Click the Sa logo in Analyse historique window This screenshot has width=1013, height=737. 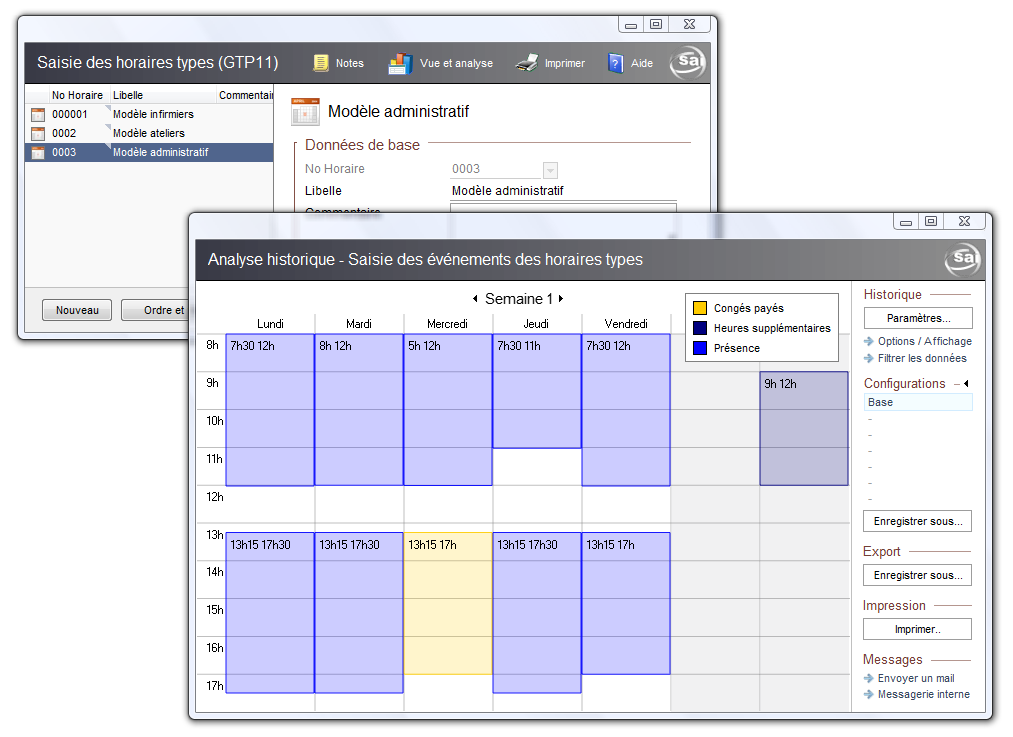tap(962, 260)
